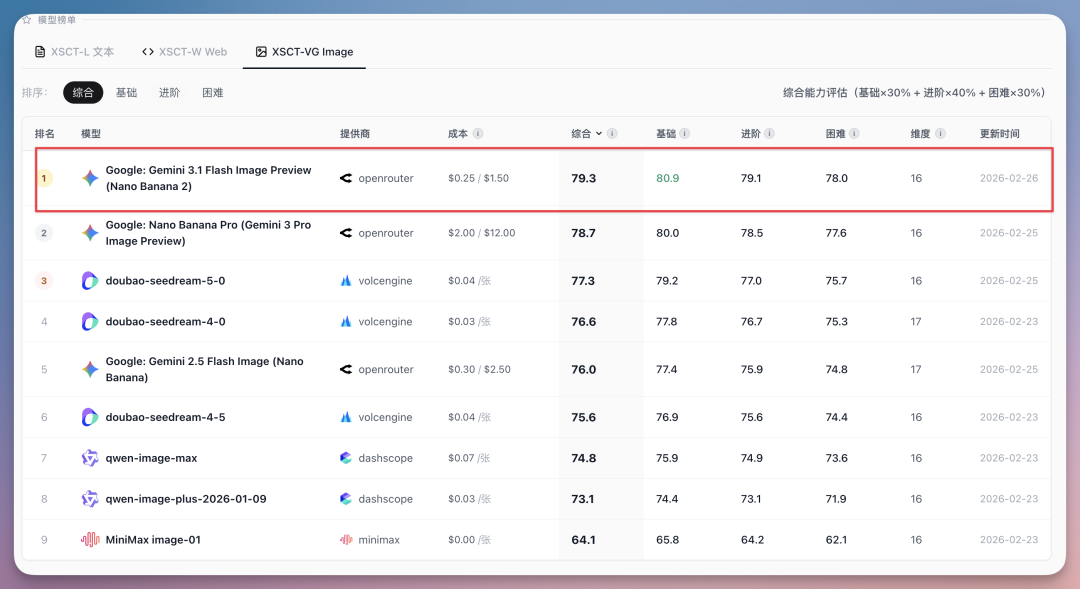Click the info icon next to 基础 header

click(685, 134)
